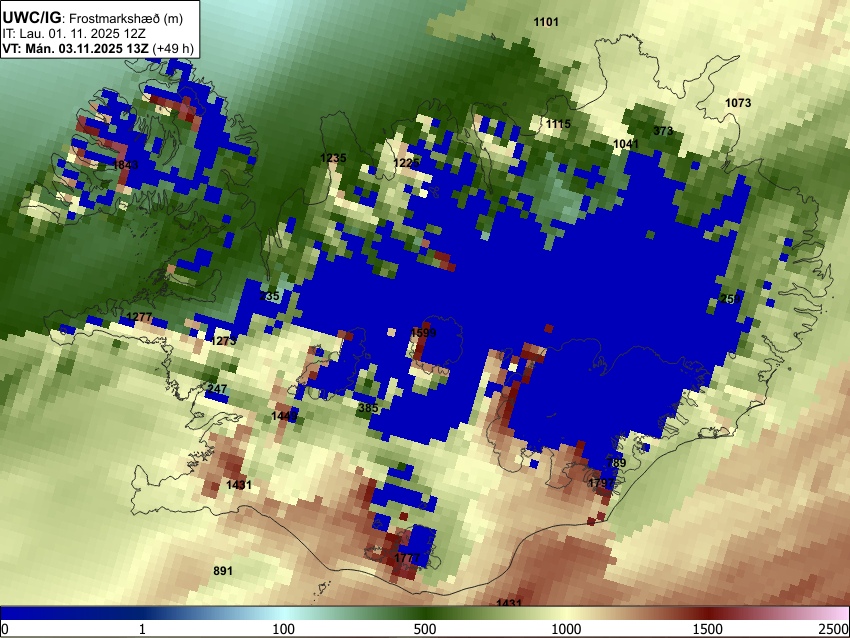Click the value 1115 on the map
The height and width of the screenshot is (638, 850).
[558, 124]
